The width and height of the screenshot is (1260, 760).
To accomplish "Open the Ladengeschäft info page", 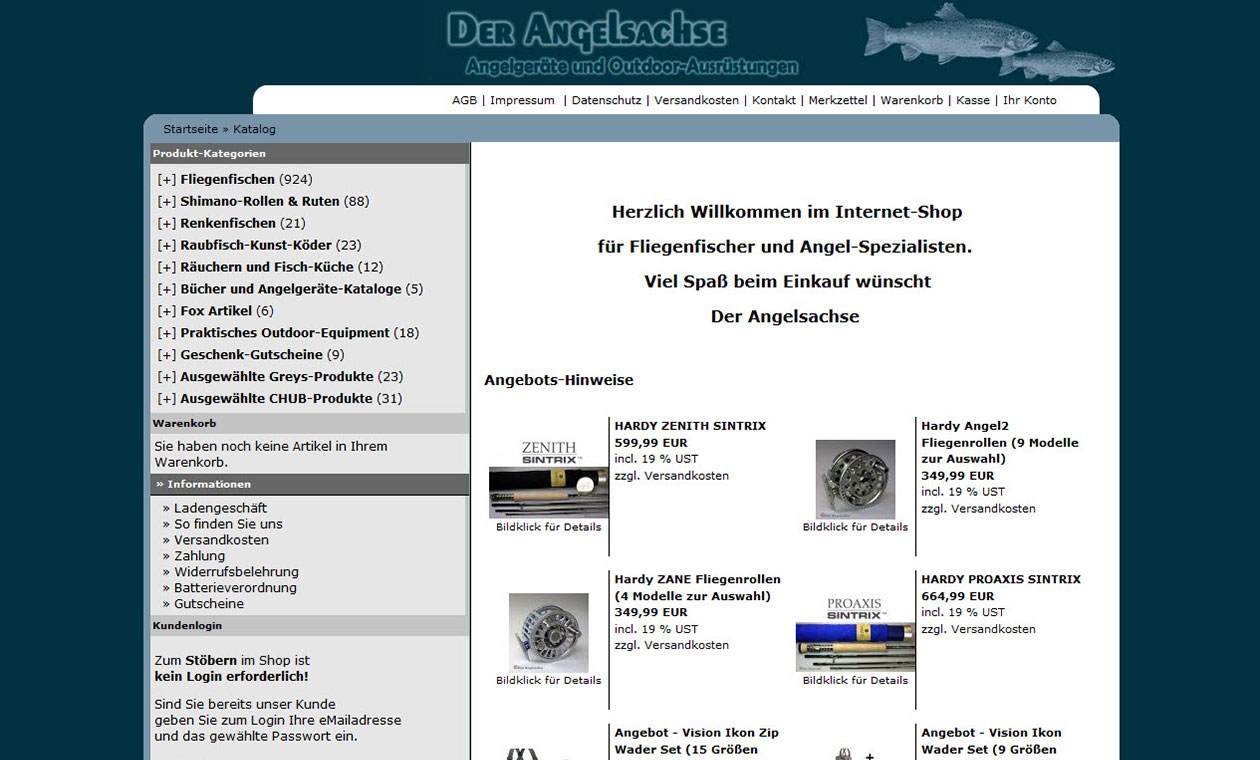I will tap(220, 509).
